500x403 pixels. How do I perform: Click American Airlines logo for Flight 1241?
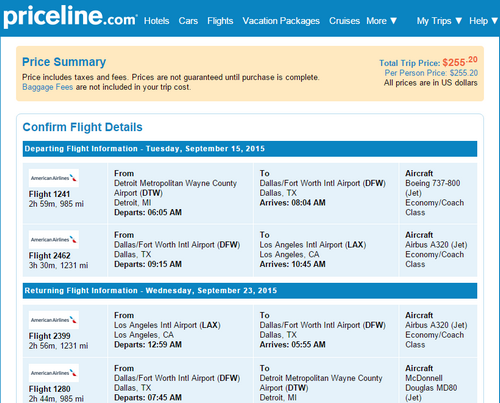click(x=54, y=178)
